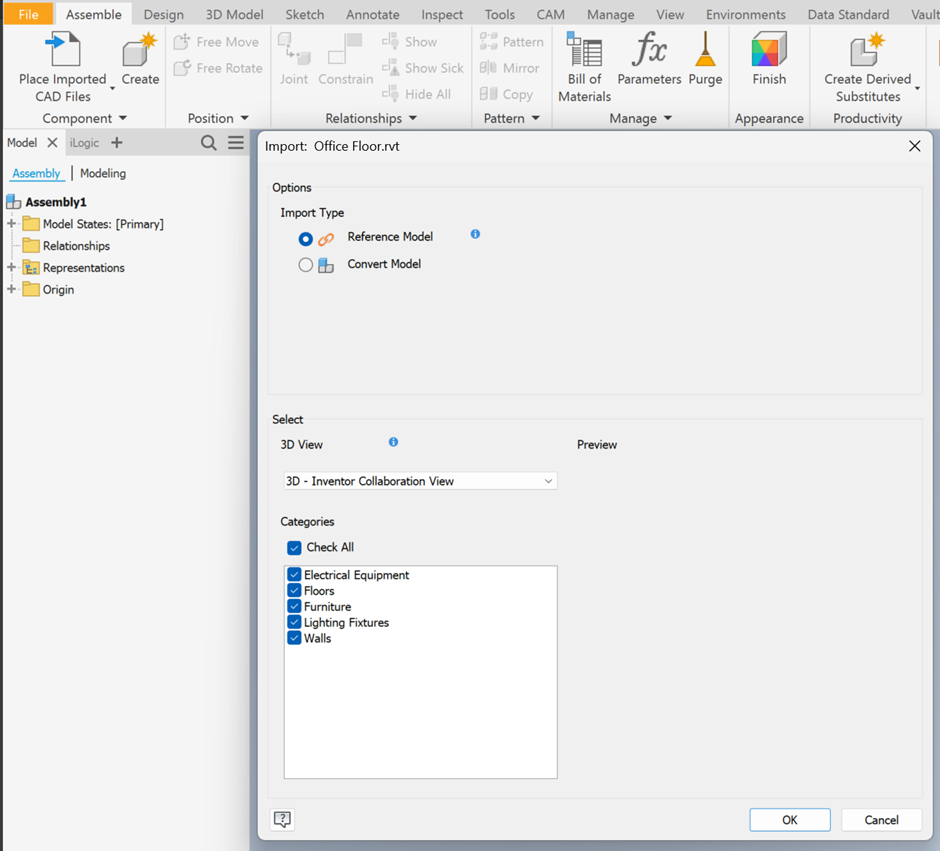Expand the Manage panel dropdown arrow
The width and height of the screenshot is (940, 851).
(668, 119)
